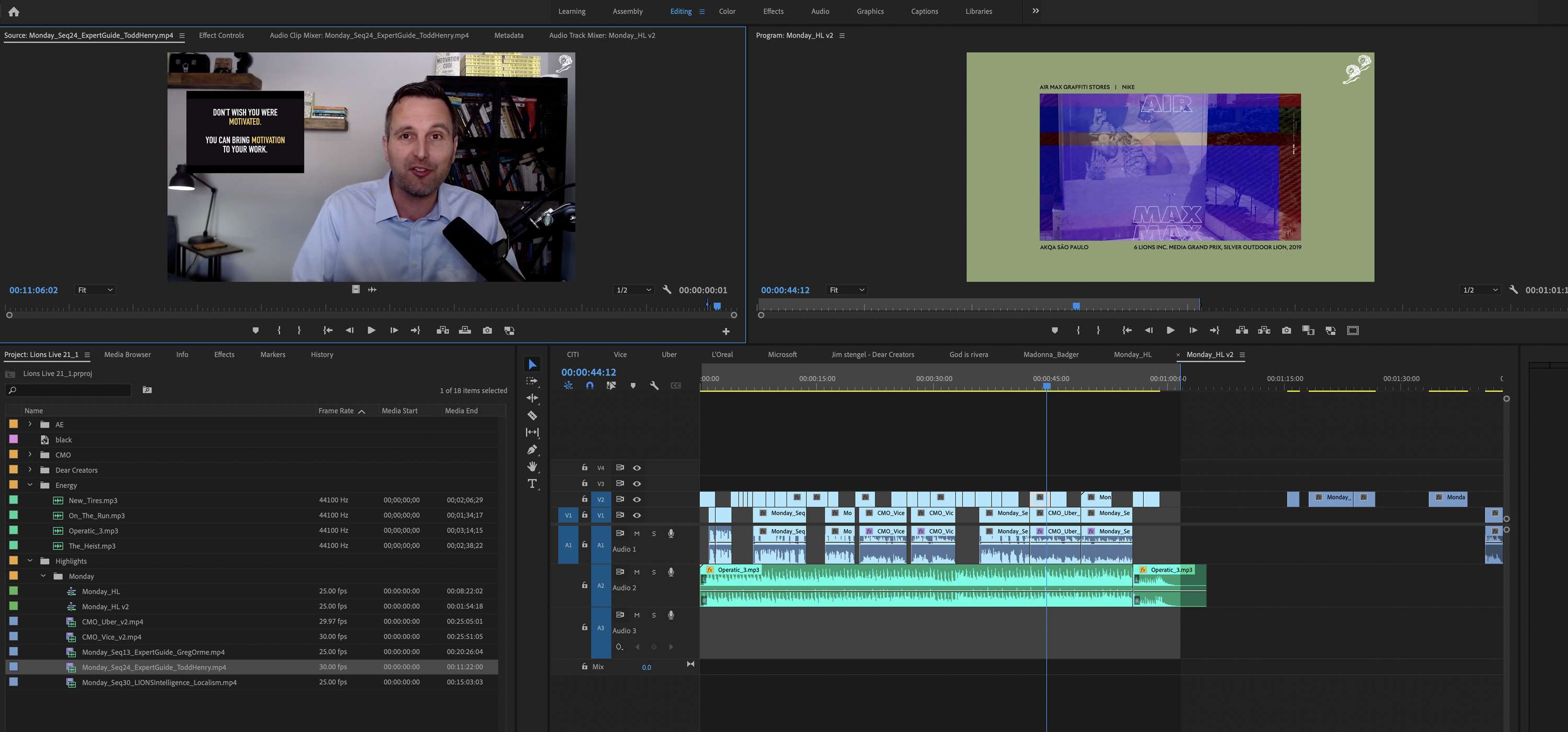Open Source monitor settings wrench

point(666,289)
